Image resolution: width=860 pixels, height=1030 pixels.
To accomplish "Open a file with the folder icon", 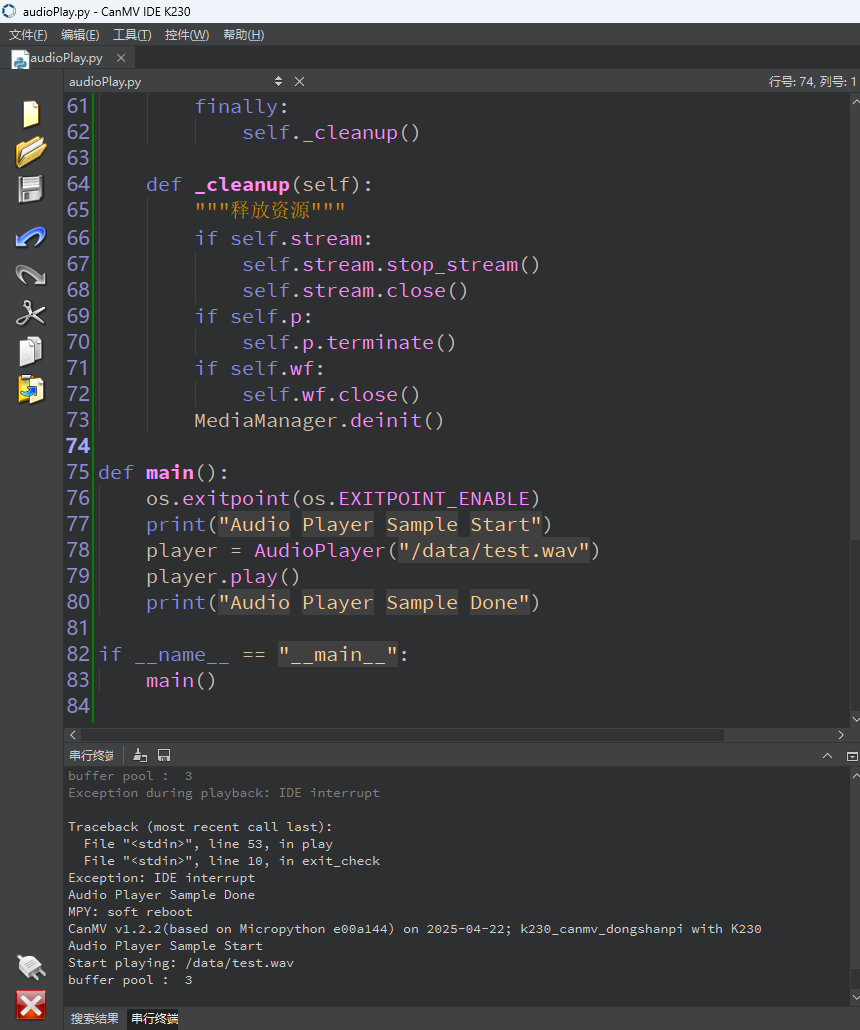I will click(31, 152).
